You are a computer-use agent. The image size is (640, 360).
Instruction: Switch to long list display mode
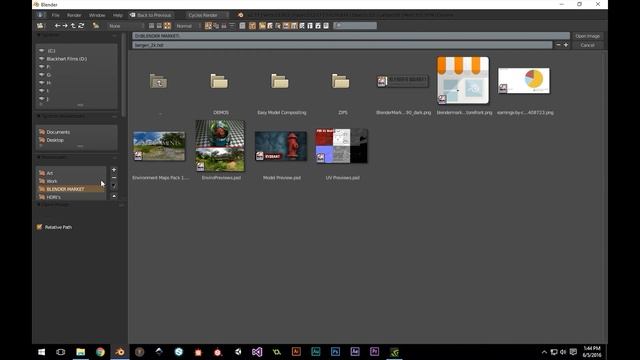pos(159,26)
